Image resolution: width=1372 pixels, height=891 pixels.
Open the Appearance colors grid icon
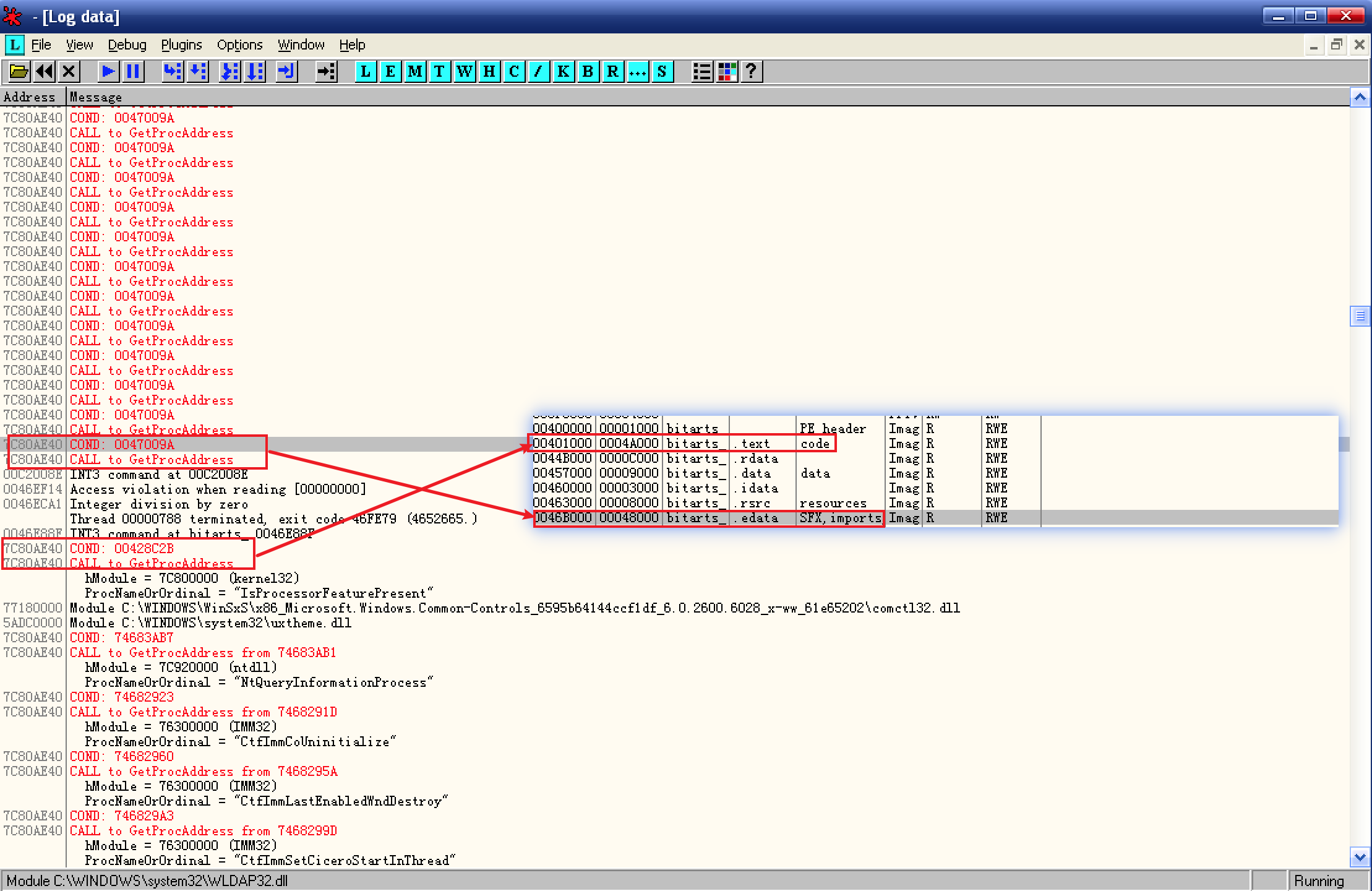click(x=727, y=72)
